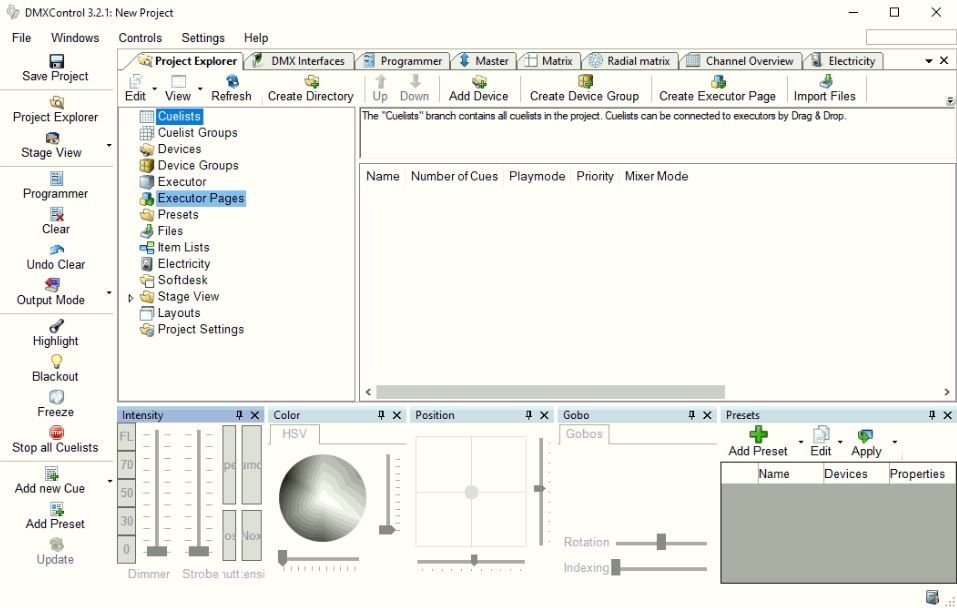This screenshot has height=608, width=957.
Task: Open the Controls menu
Action: tap(140, 38)
